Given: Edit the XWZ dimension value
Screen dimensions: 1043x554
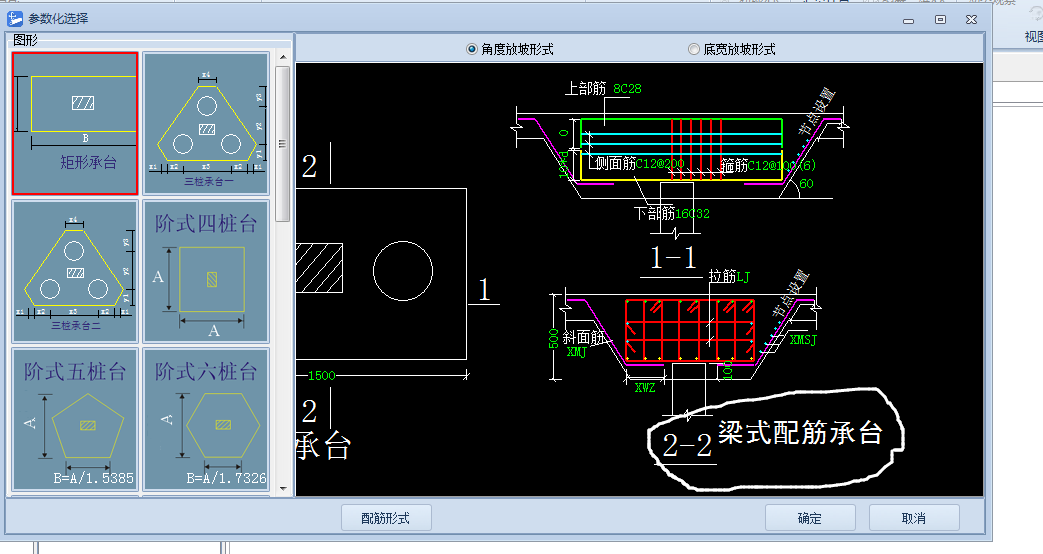Looking at the screenshot, I should click(x=645, y=388).
